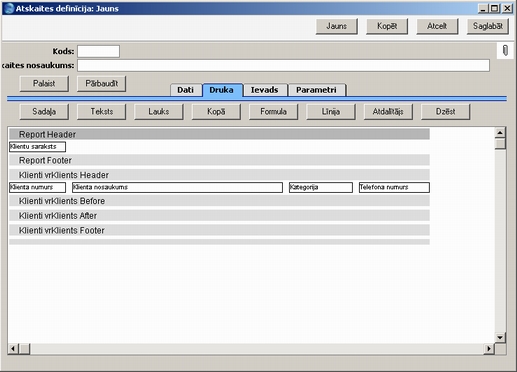This screenshot has width=517, height=372.
Task: Click the app icon in title bar
Action: tap(8, 8)
